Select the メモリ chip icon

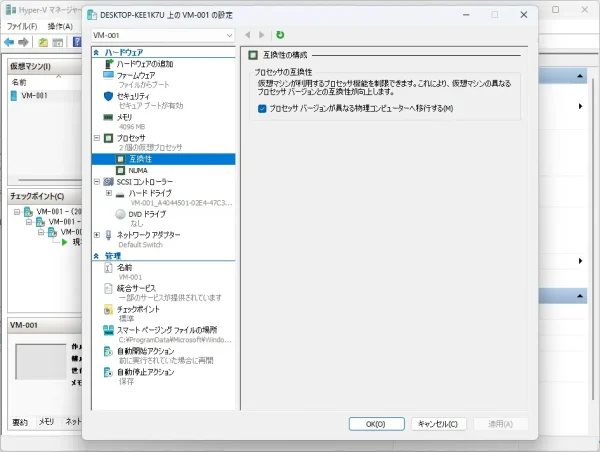(108, 117)
